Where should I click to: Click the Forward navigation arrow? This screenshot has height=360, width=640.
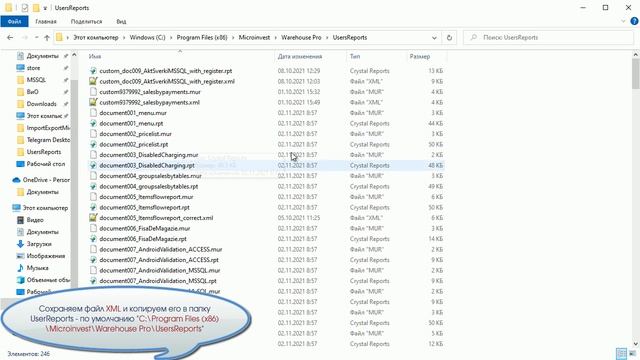pos(24,38)
